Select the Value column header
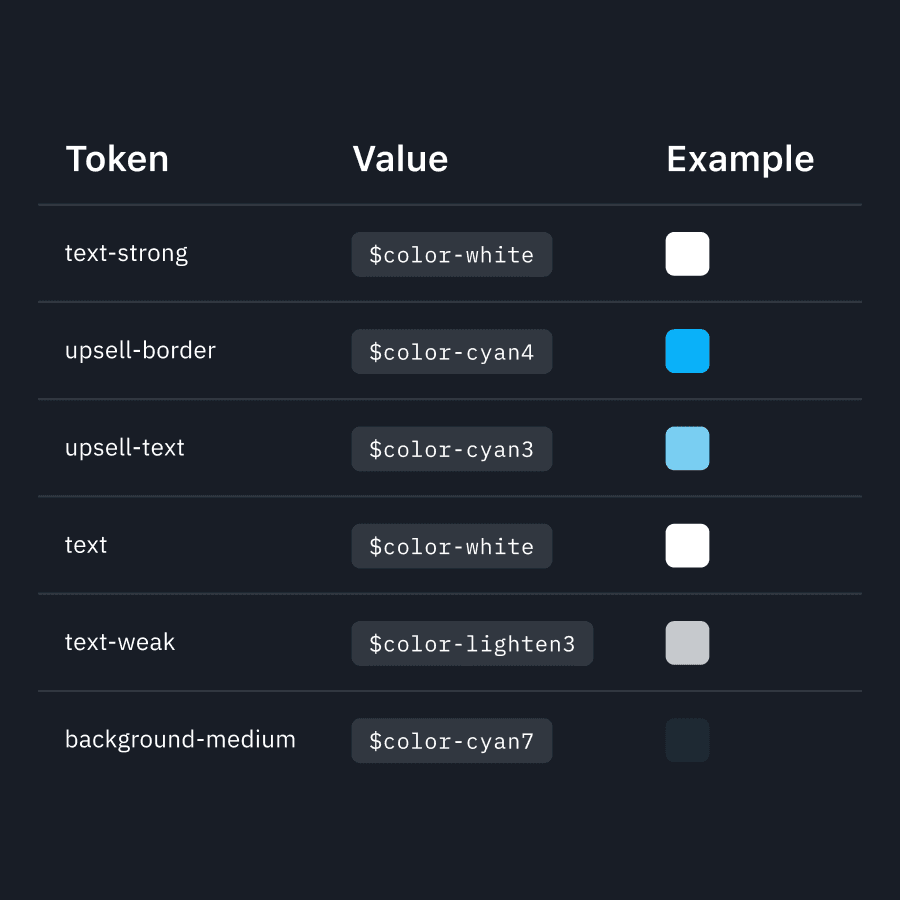Image resolution: width=900 pixels, height=900 pixels. [400, 159]
